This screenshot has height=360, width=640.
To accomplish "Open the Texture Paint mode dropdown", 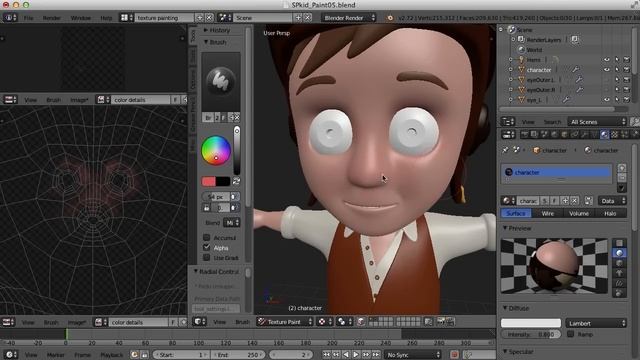I will coord(285,322).
